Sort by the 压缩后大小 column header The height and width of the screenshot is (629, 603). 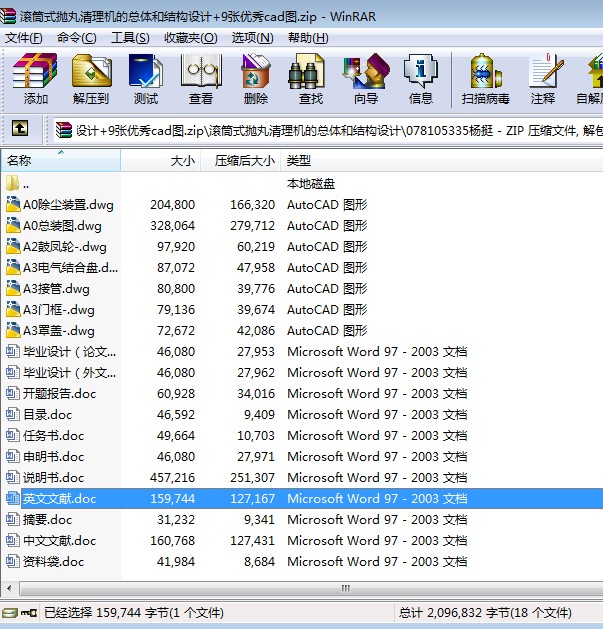[240, 160]
